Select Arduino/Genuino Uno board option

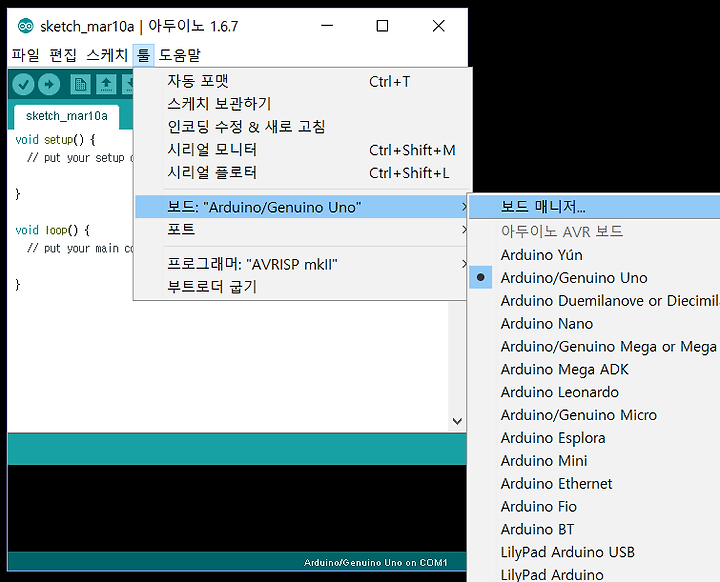tap(595, 278)
